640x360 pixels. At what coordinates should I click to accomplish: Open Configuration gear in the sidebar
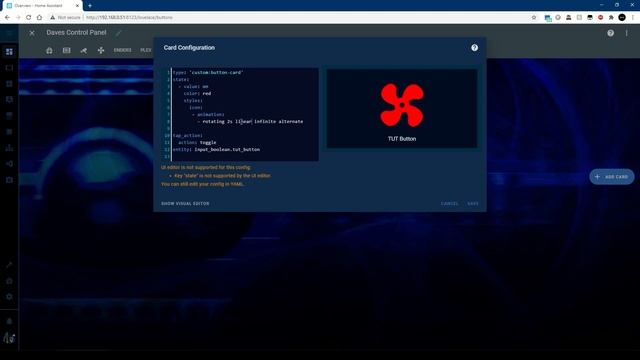9,297
